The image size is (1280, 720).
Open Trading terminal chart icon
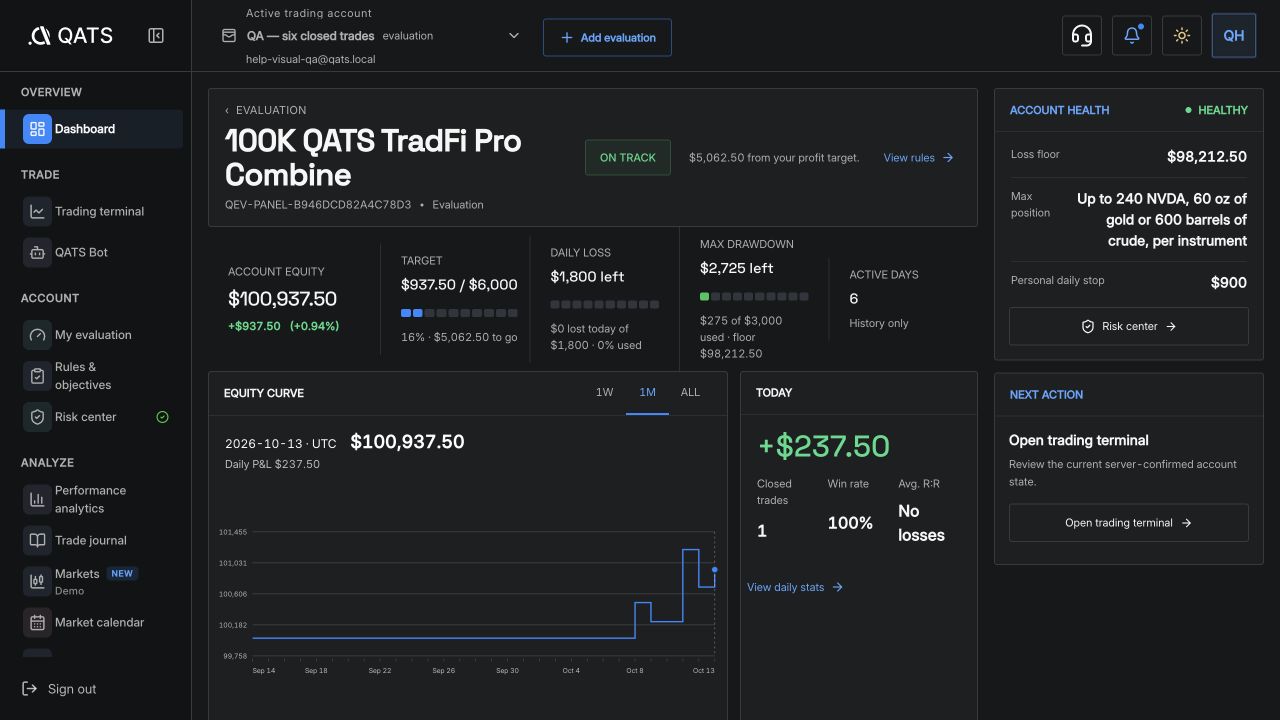click(x=37, y=211)
